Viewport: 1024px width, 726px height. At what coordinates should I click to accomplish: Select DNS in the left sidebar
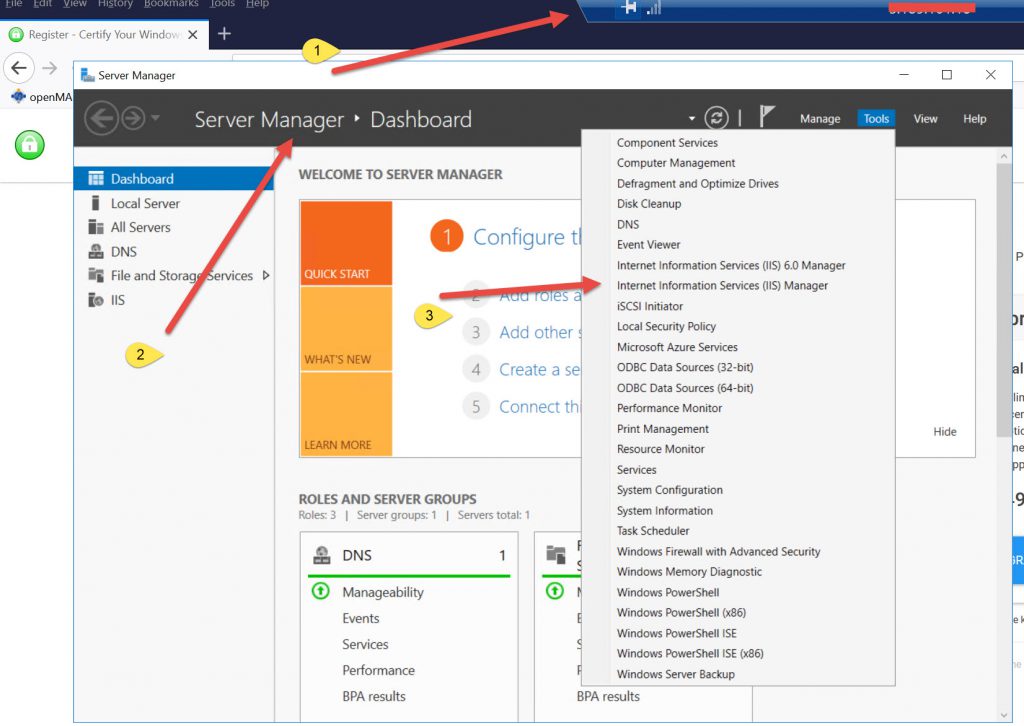point(124,252)
